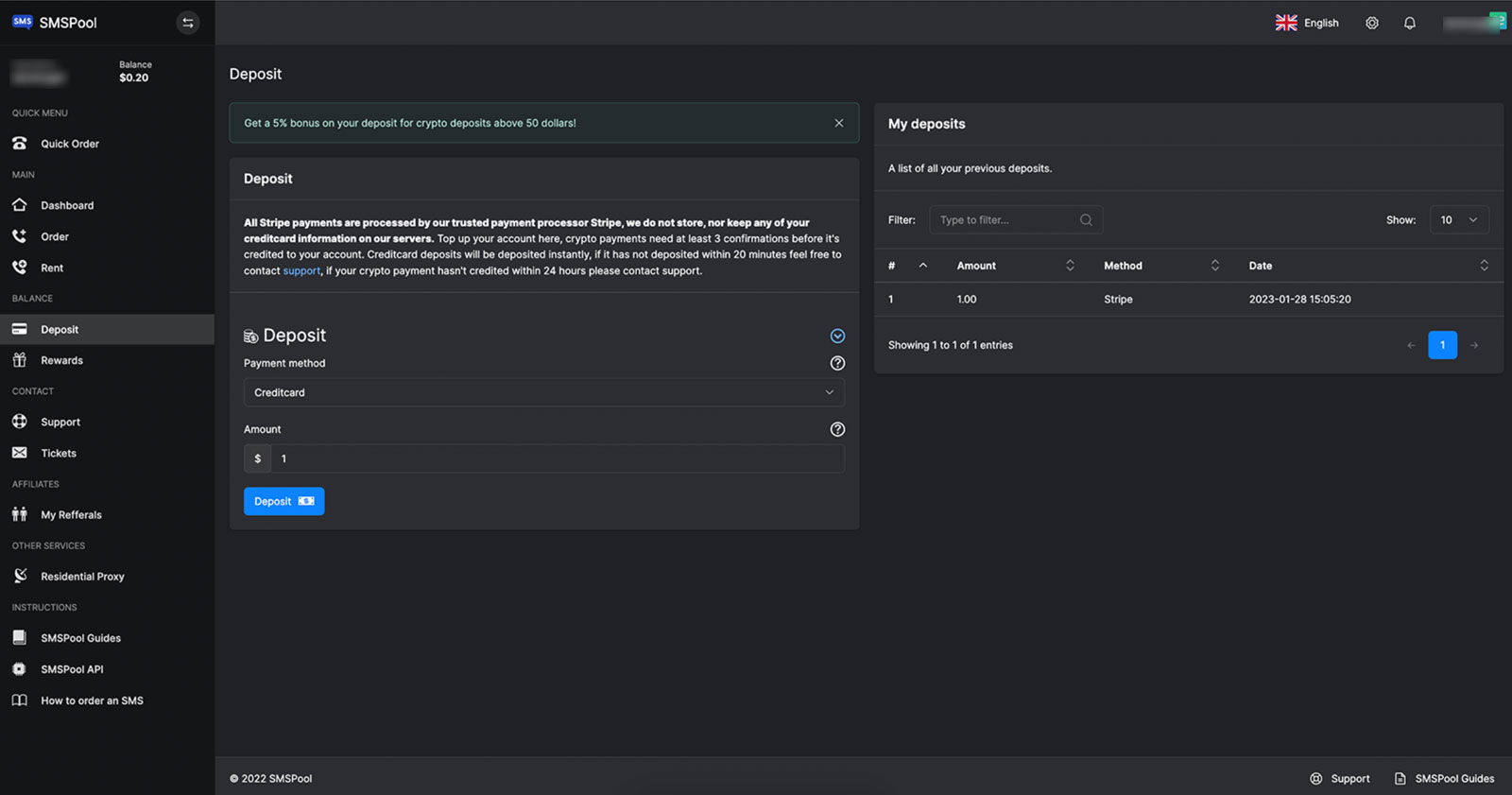Open user profile menu in header

click(1474, 23)
